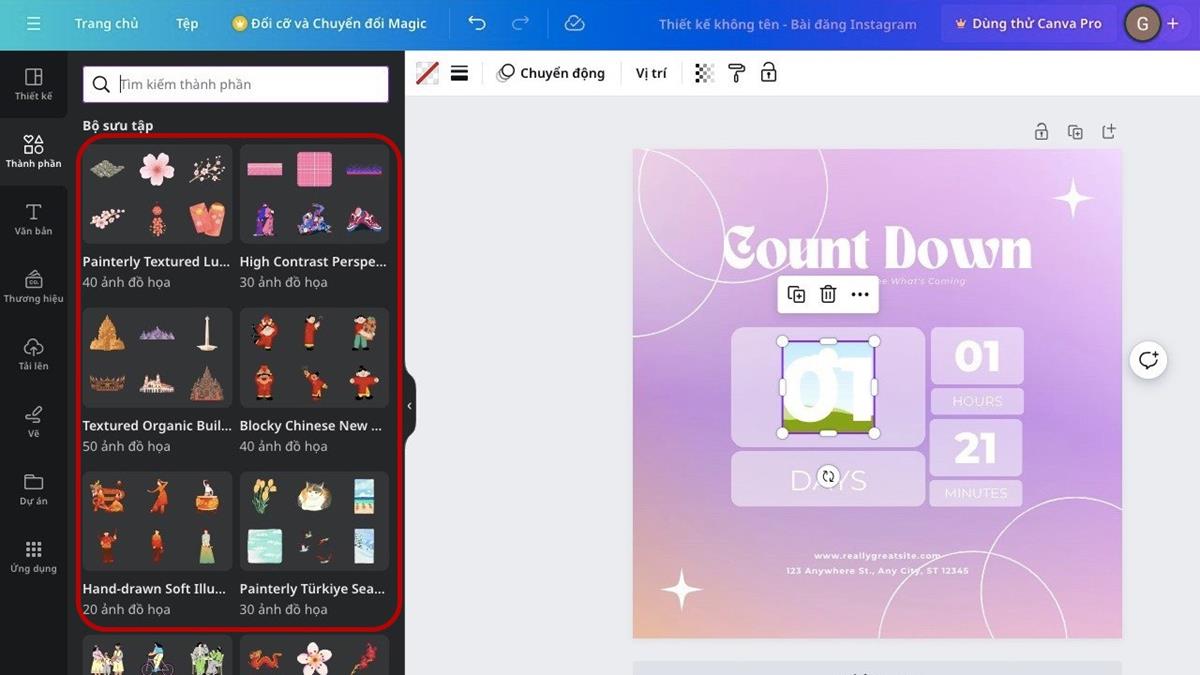Open the Tải lên sidebar tab

(33, 354)
